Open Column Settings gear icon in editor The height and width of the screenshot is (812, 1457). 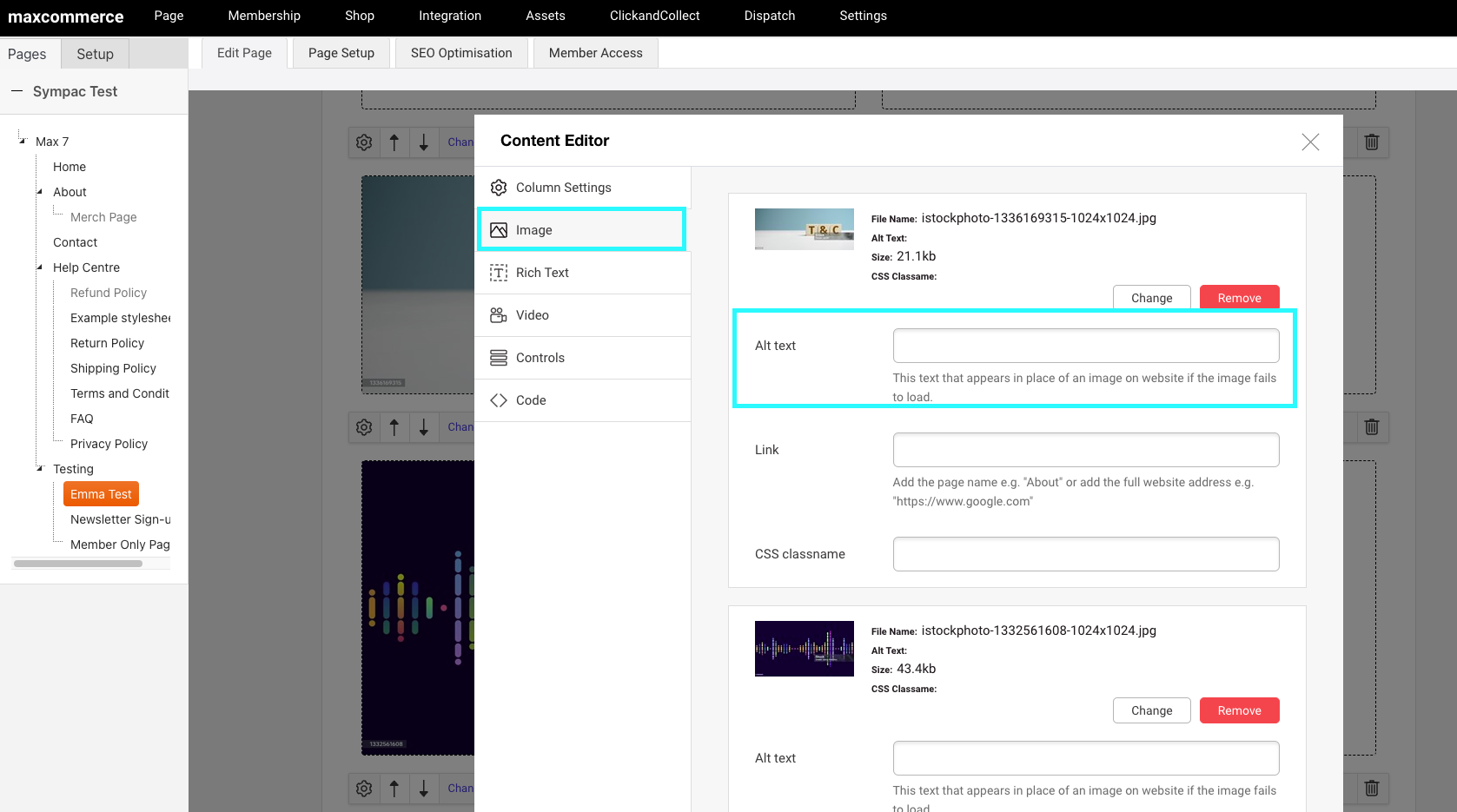[x=499, y=188]
